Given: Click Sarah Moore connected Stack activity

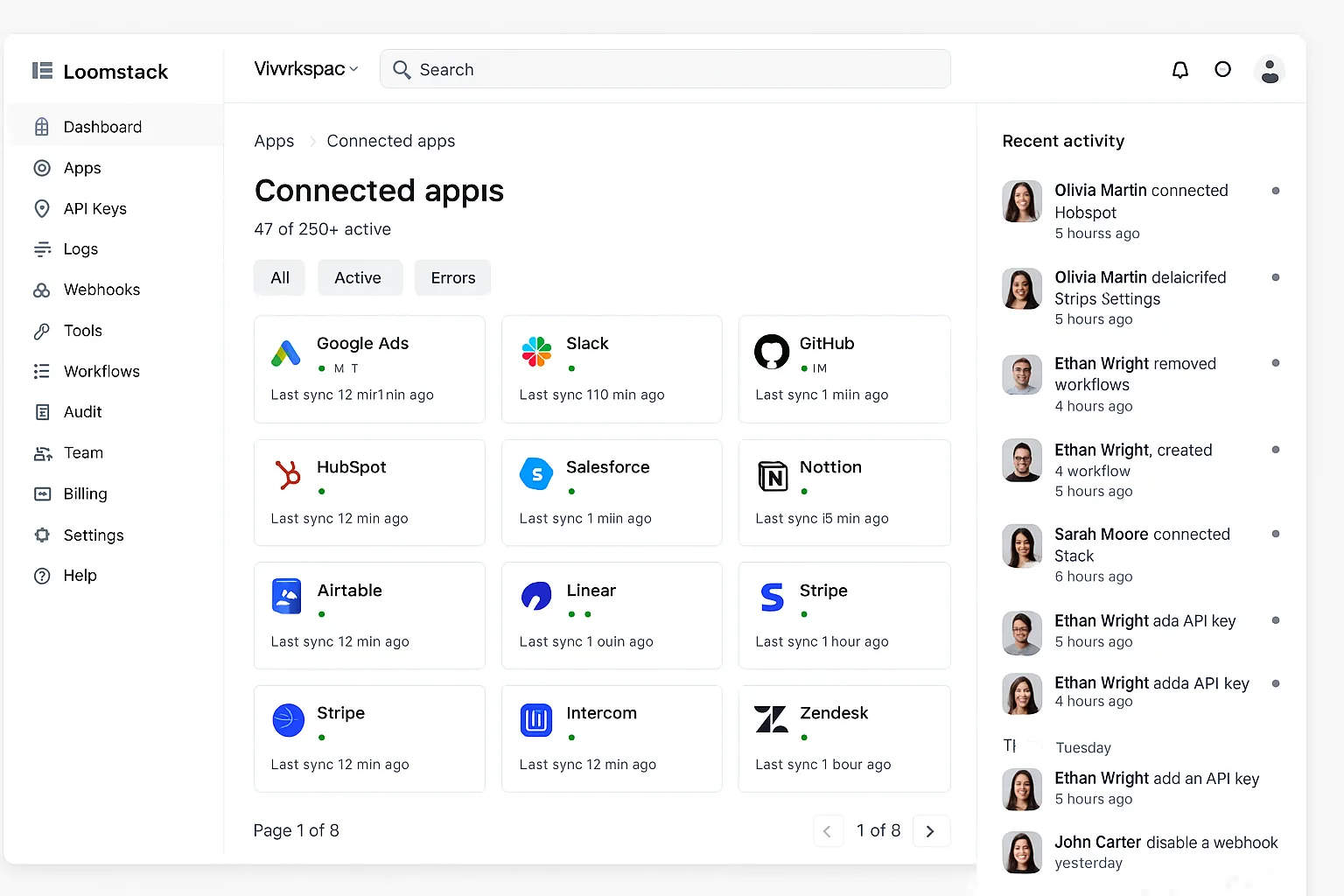Looking at the screenshot, I should (1141, 555).
